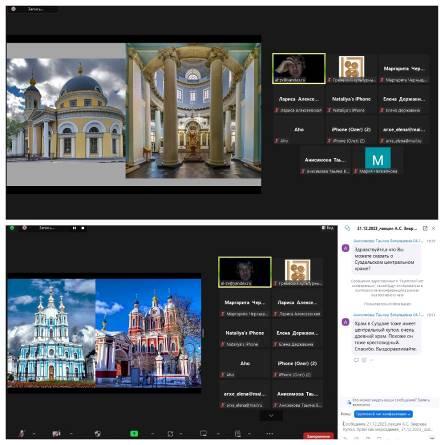
Task: Click Запись recording label in upper window
Action: pyautogui.click(x=35, y=9)
